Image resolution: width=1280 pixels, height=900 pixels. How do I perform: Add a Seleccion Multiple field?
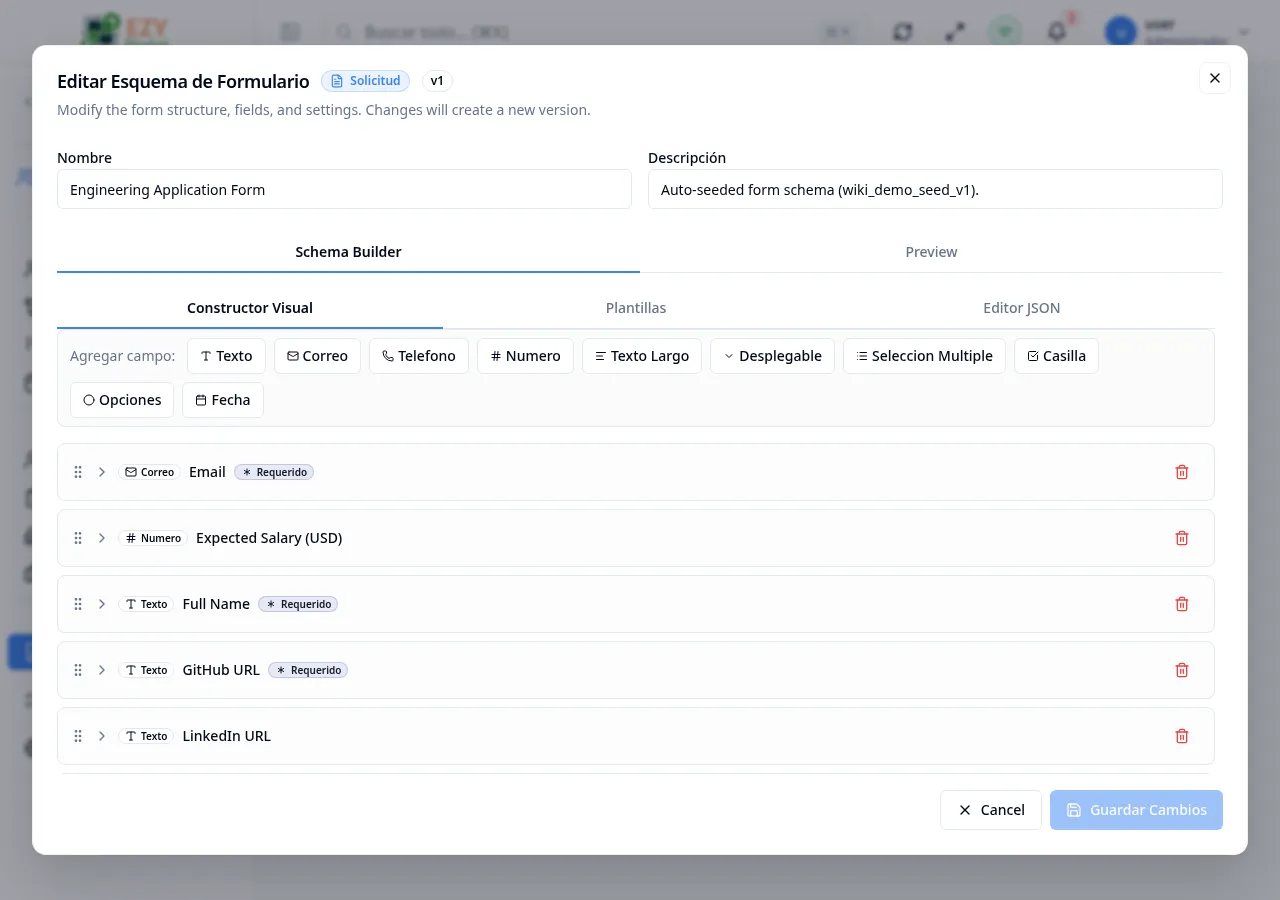point(924,356)
